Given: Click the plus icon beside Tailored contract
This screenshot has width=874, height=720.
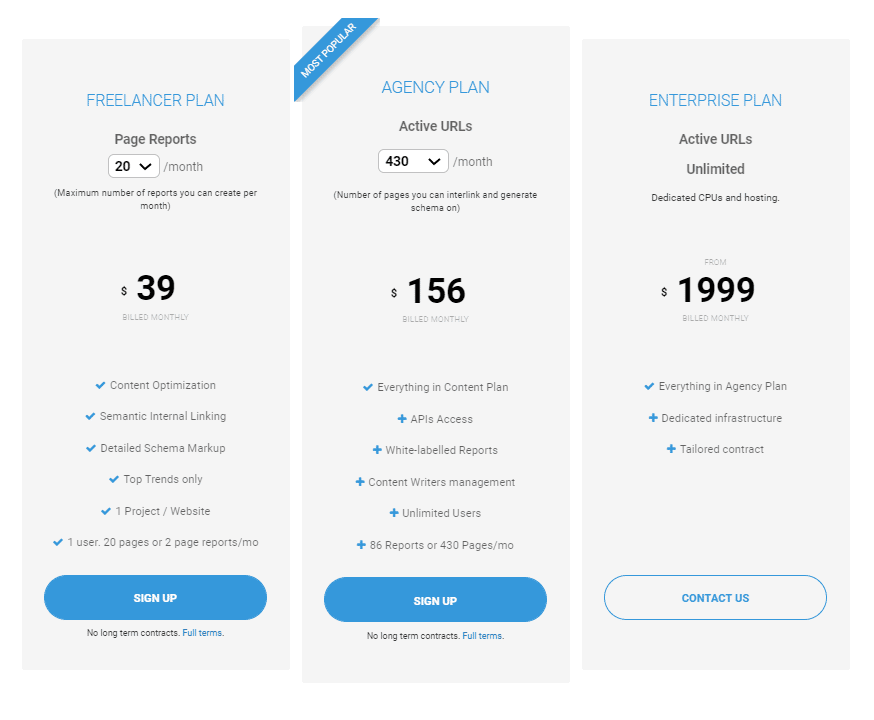Looking at the screenshot, I should pyautogui.click(x=672, y=449).
